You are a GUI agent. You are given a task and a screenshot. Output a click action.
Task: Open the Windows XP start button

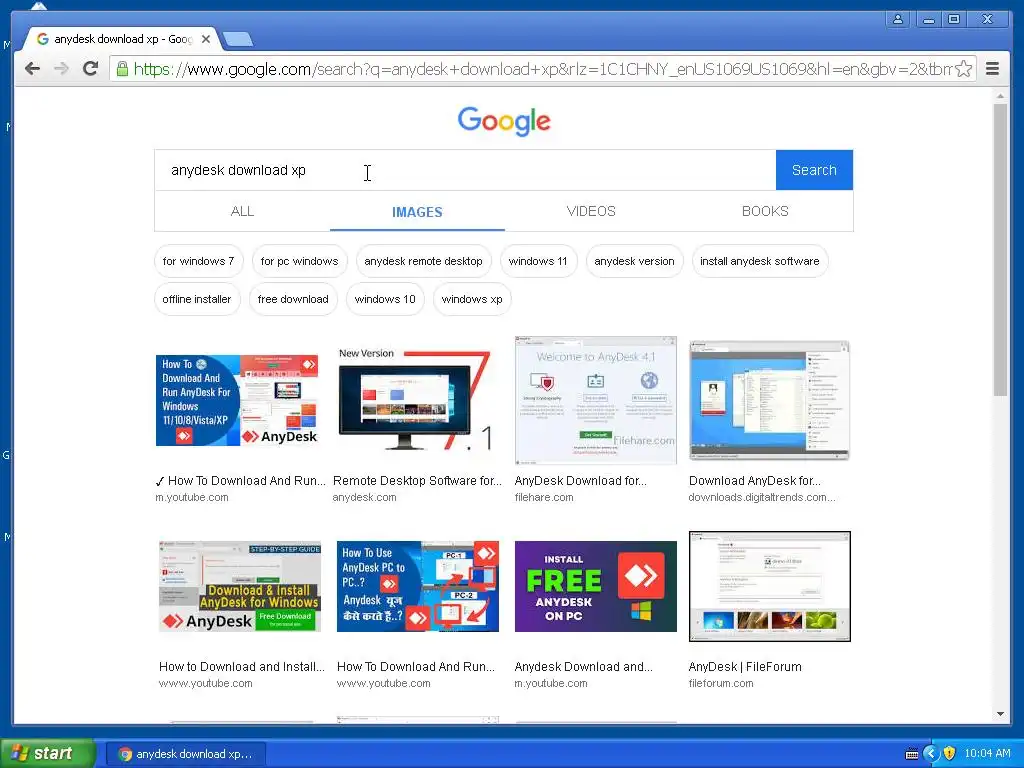coord(47,754)
